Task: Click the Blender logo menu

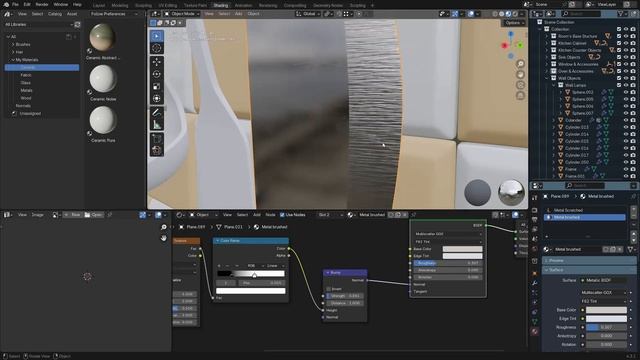Action: [6, 4]
